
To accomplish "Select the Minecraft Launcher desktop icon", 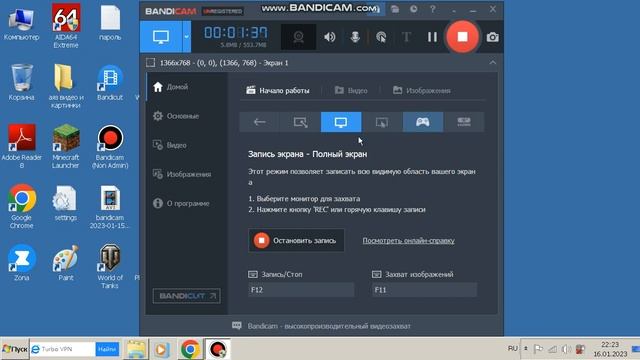I will coord(66,146).
